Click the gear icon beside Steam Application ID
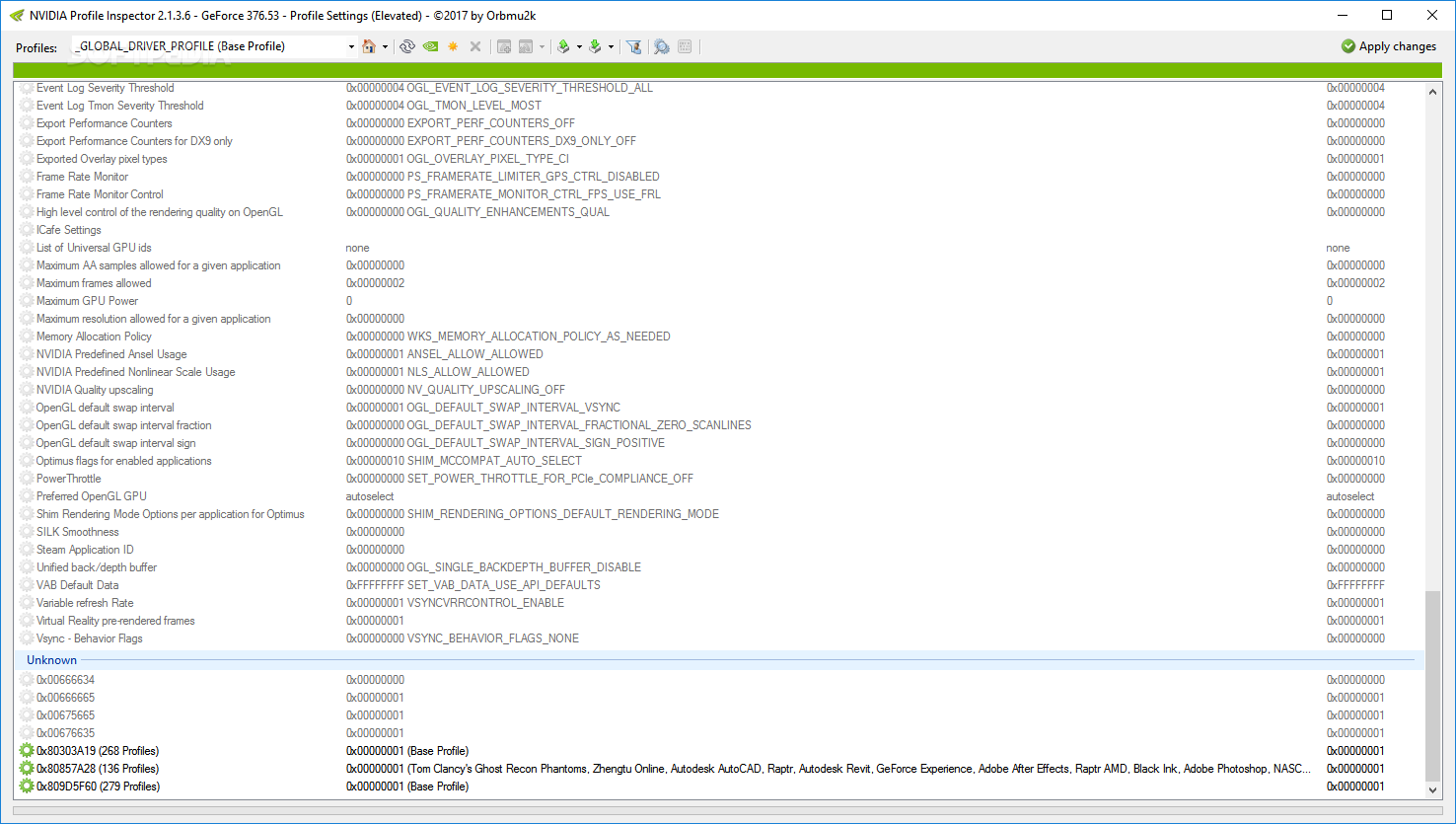The image size is (1456, 824). coord(27,550)
